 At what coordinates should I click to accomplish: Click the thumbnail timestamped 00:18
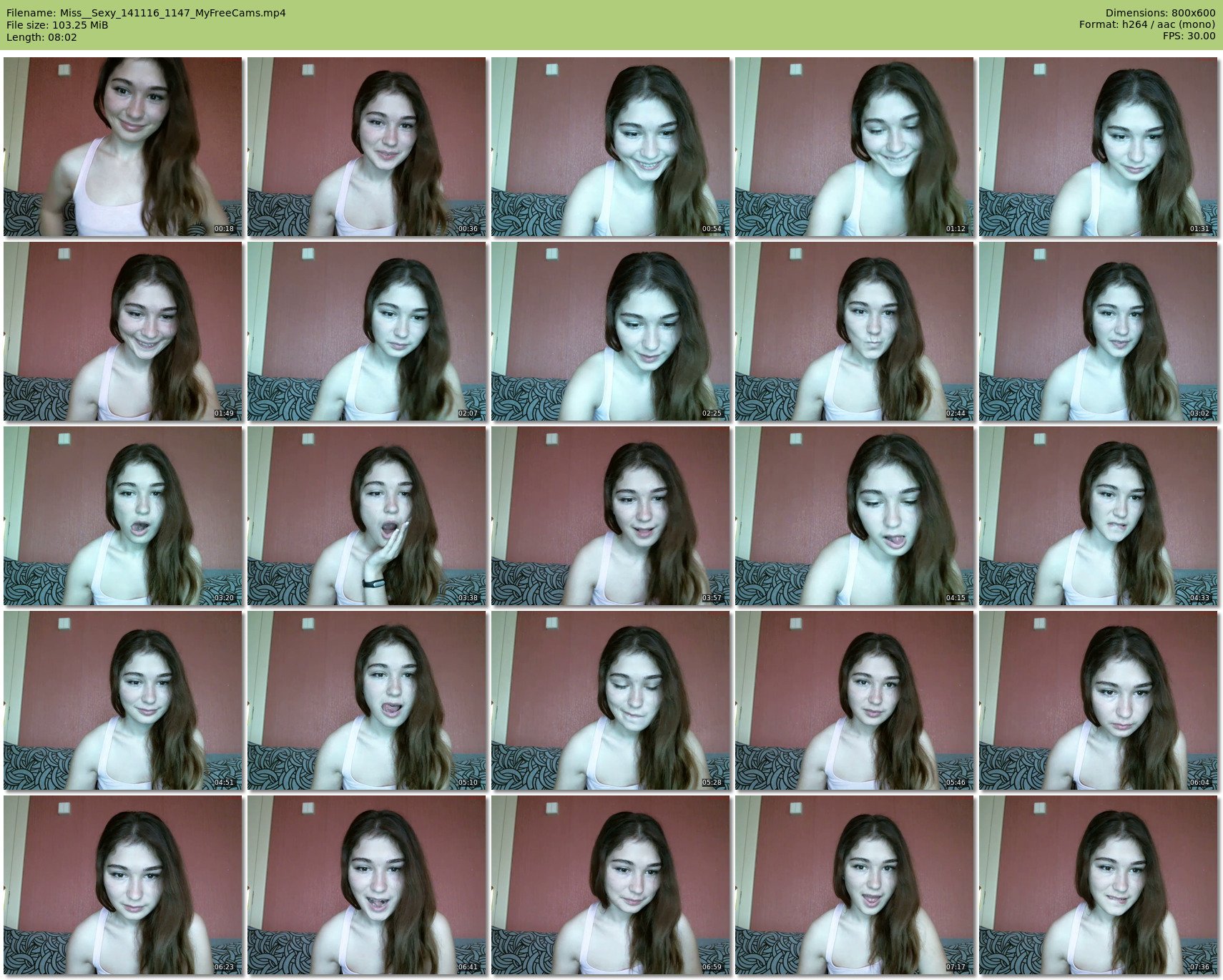(122, 147)
